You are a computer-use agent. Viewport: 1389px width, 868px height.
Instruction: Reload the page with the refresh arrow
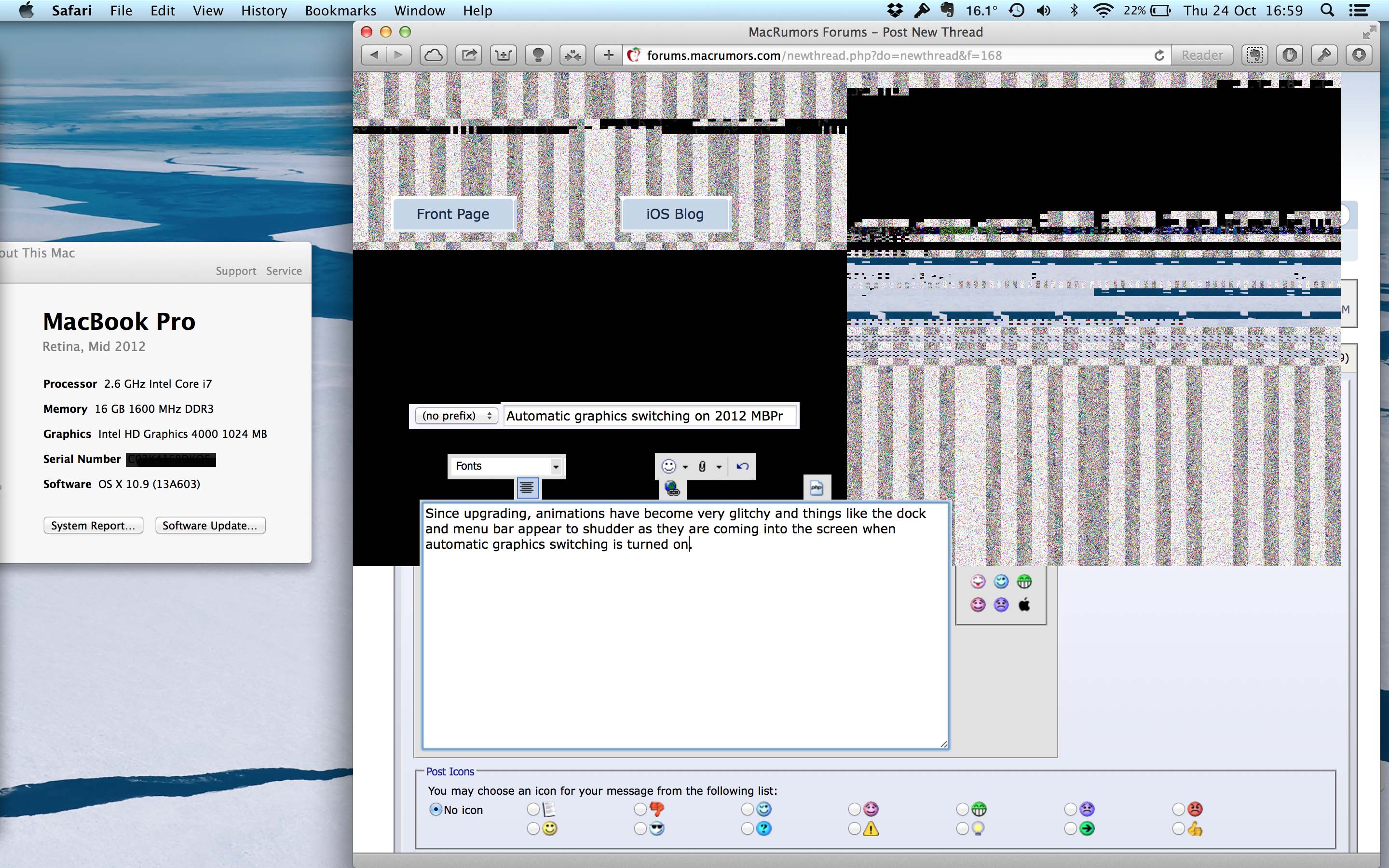[1159, 55]
